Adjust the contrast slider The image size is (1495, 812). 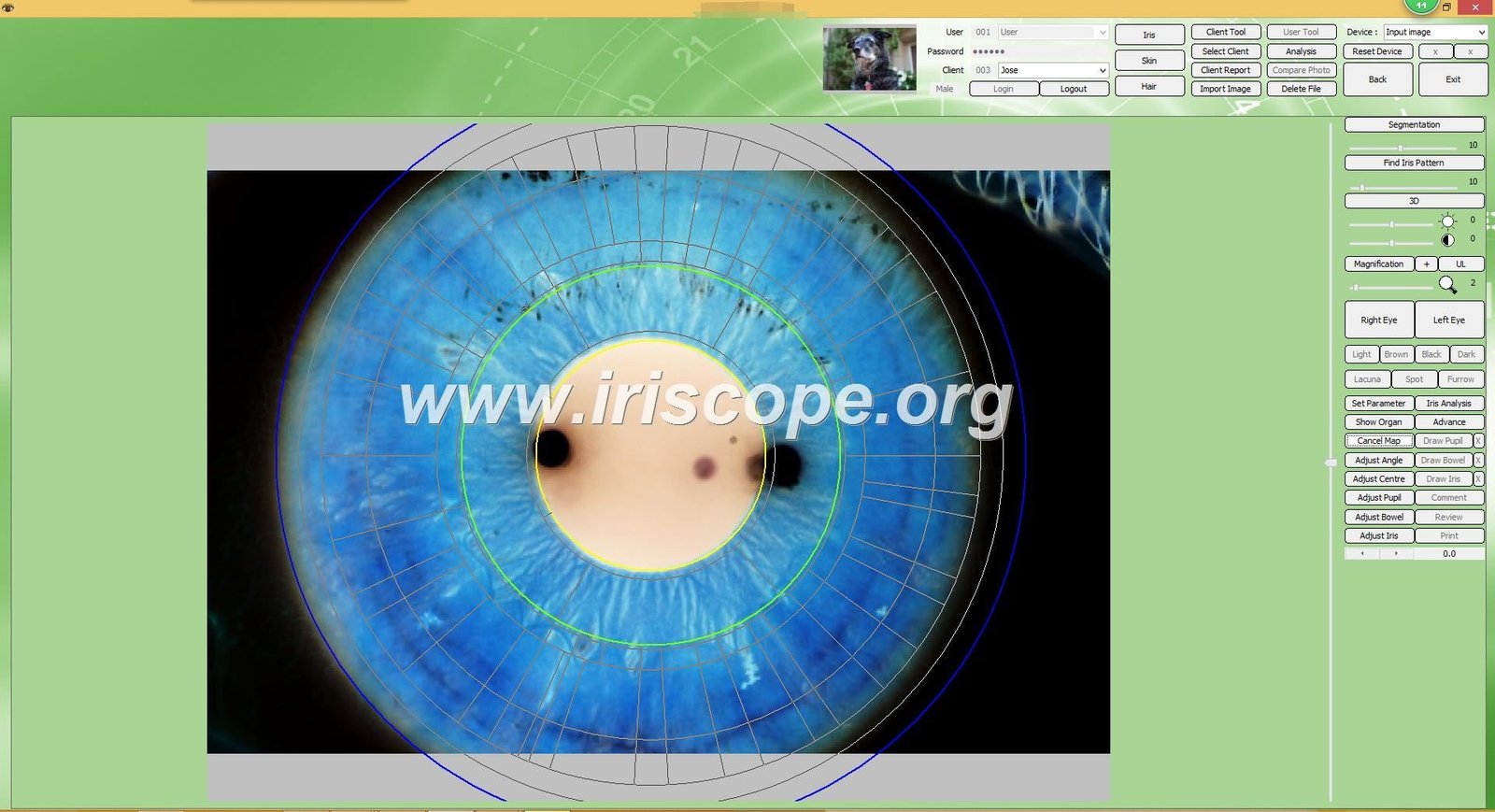click(1391, 243)
